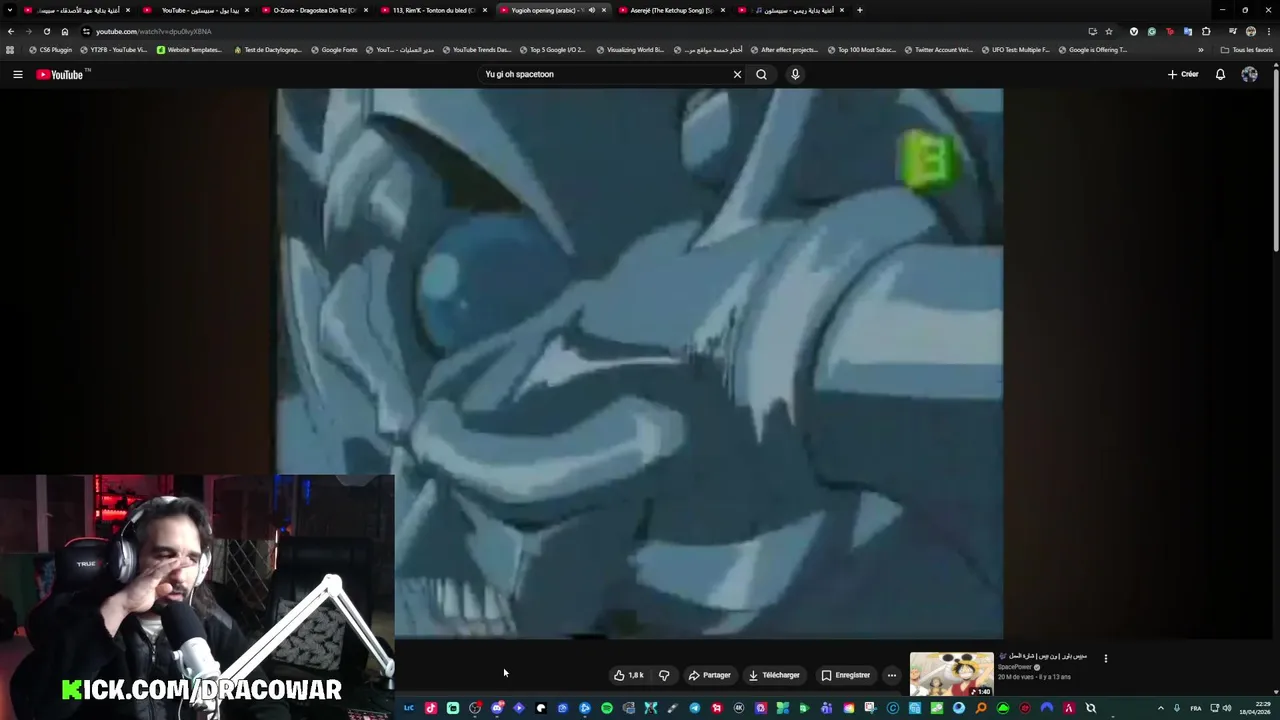
Task: Open the FRA keyboard language switcher
Action: click(1195, 708)
